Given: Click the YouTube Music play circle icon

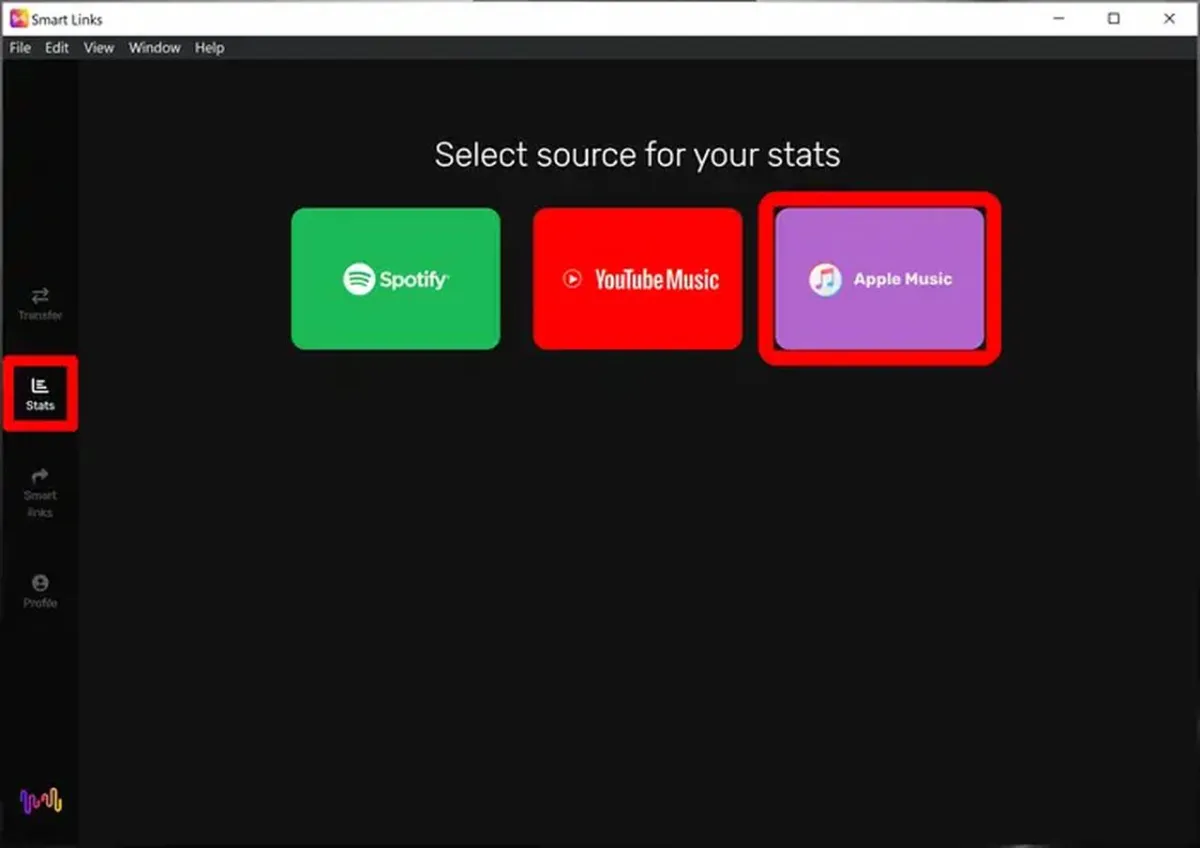Looking at the screenshot, I should point(572,279).
